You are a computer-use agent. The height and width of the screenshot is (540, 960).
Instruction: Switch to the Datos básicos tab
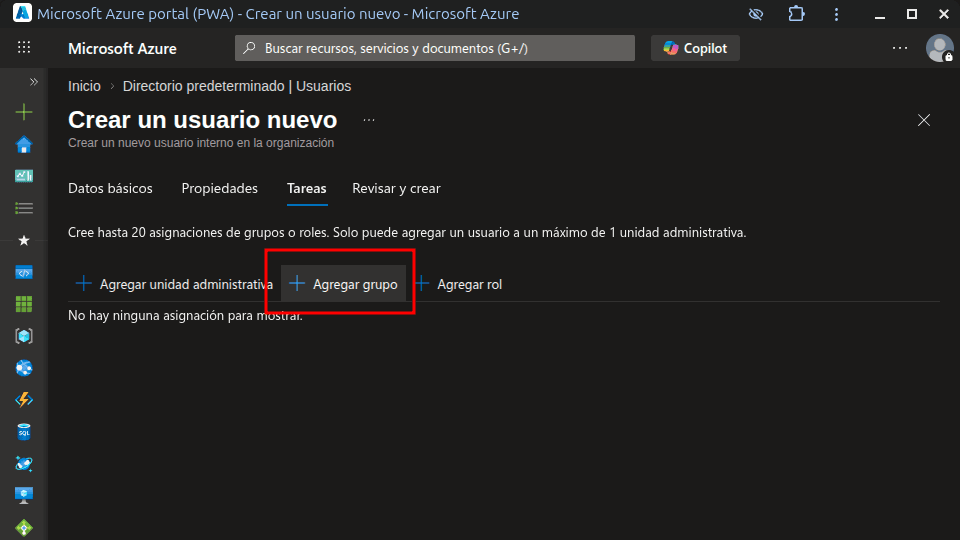[x=110, y=188]
